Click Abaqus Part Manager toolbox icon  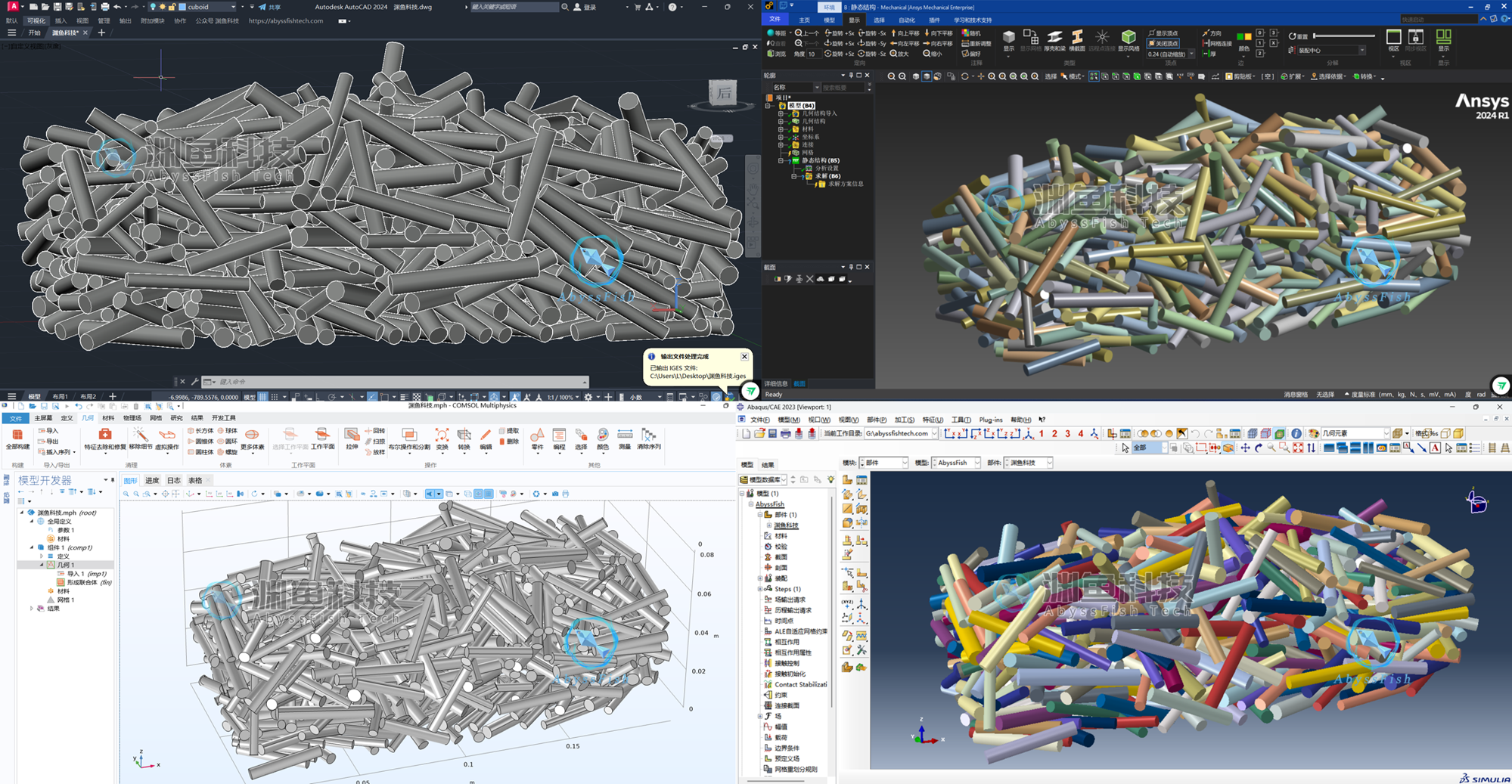pyautogui.click(x=862, y=480)
